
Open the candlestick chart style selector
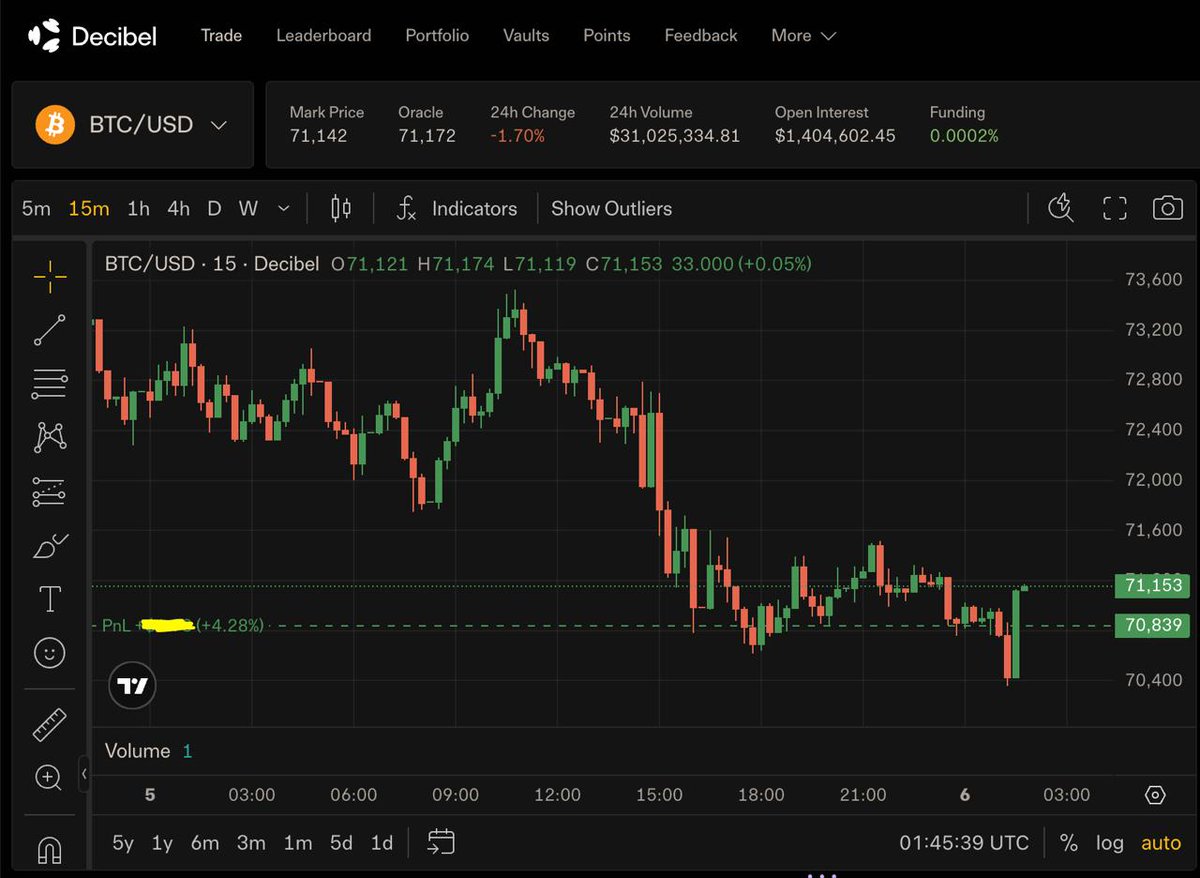click(341, 209)
